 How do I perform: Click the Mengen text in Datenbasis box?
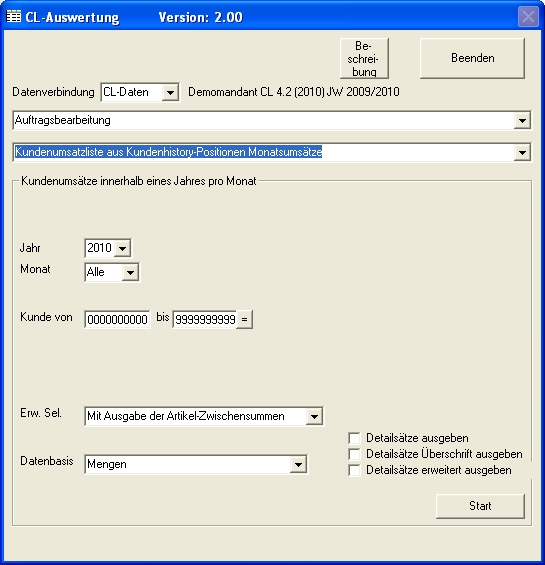click(x=107, y=464)
